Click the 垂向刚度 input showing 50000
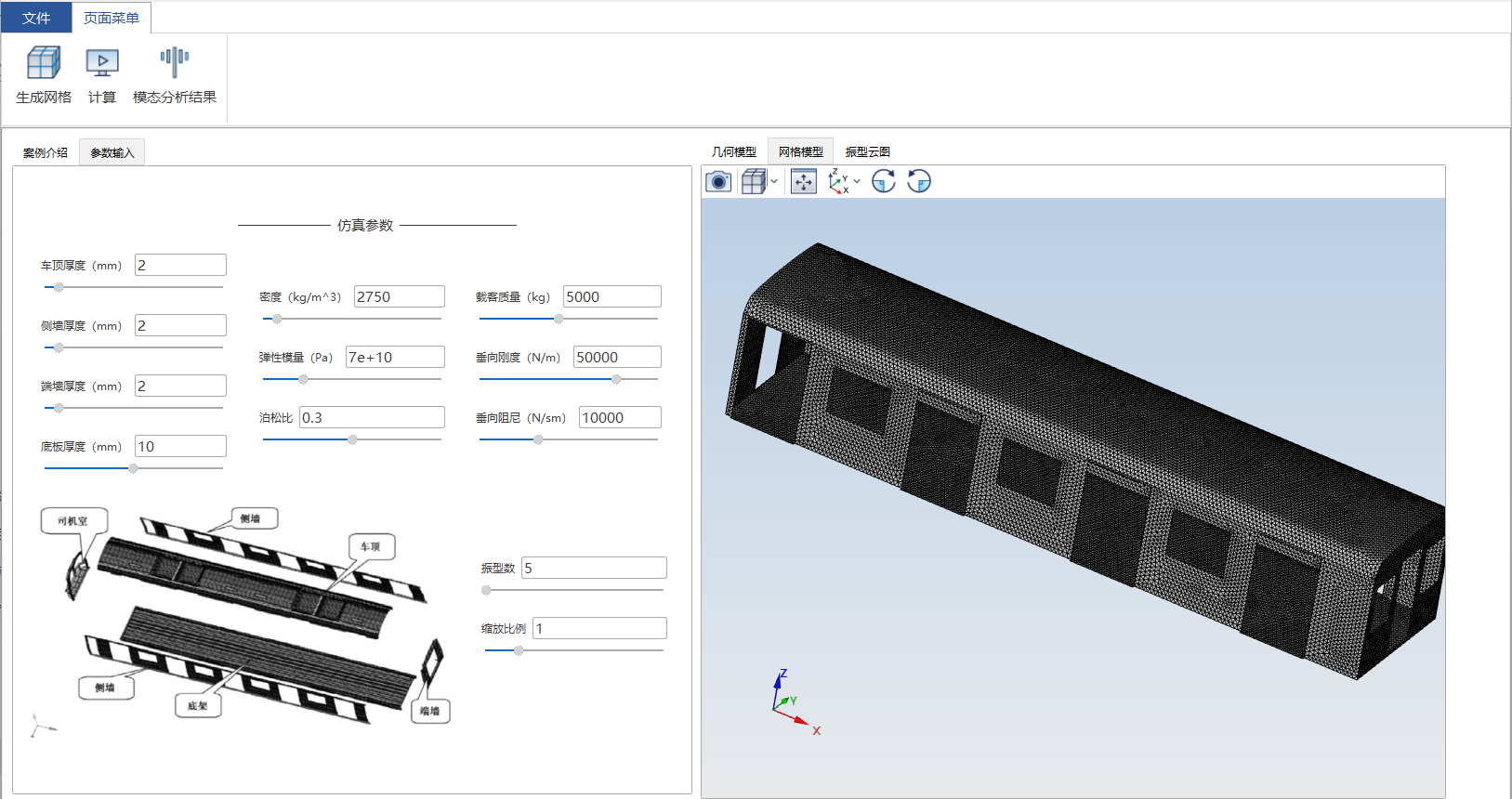Image resolution: width=1512 pixels, height=799 pixels. [617, 357]
